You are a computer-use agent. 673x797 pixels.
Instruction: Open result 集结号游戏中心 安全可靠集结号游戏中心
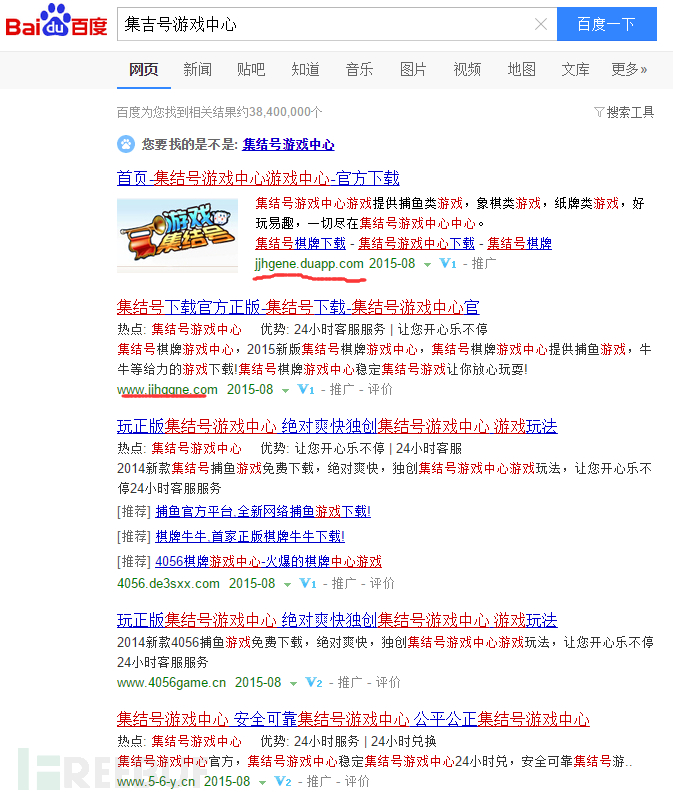(x=353, y=720)
